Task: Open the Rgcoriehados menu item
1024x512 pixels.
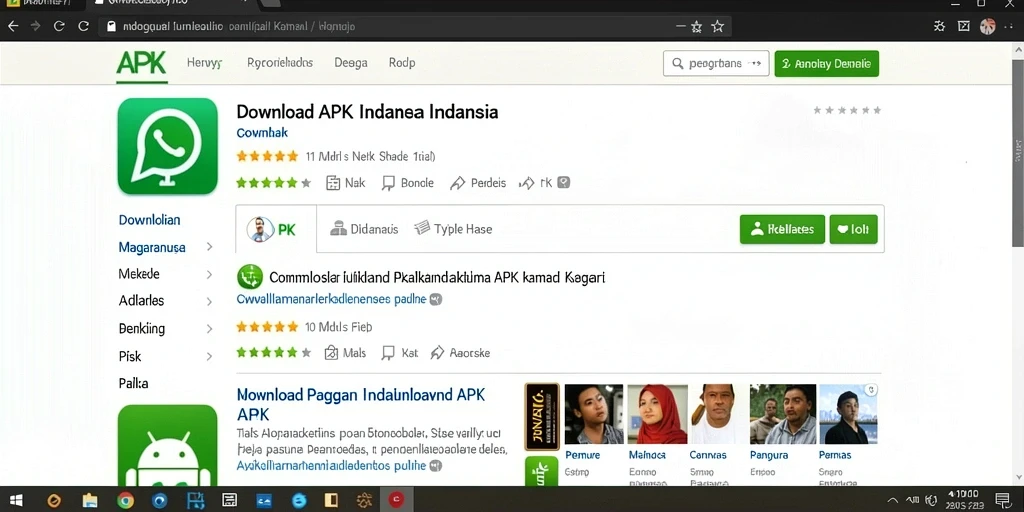Action: (280, 63)
